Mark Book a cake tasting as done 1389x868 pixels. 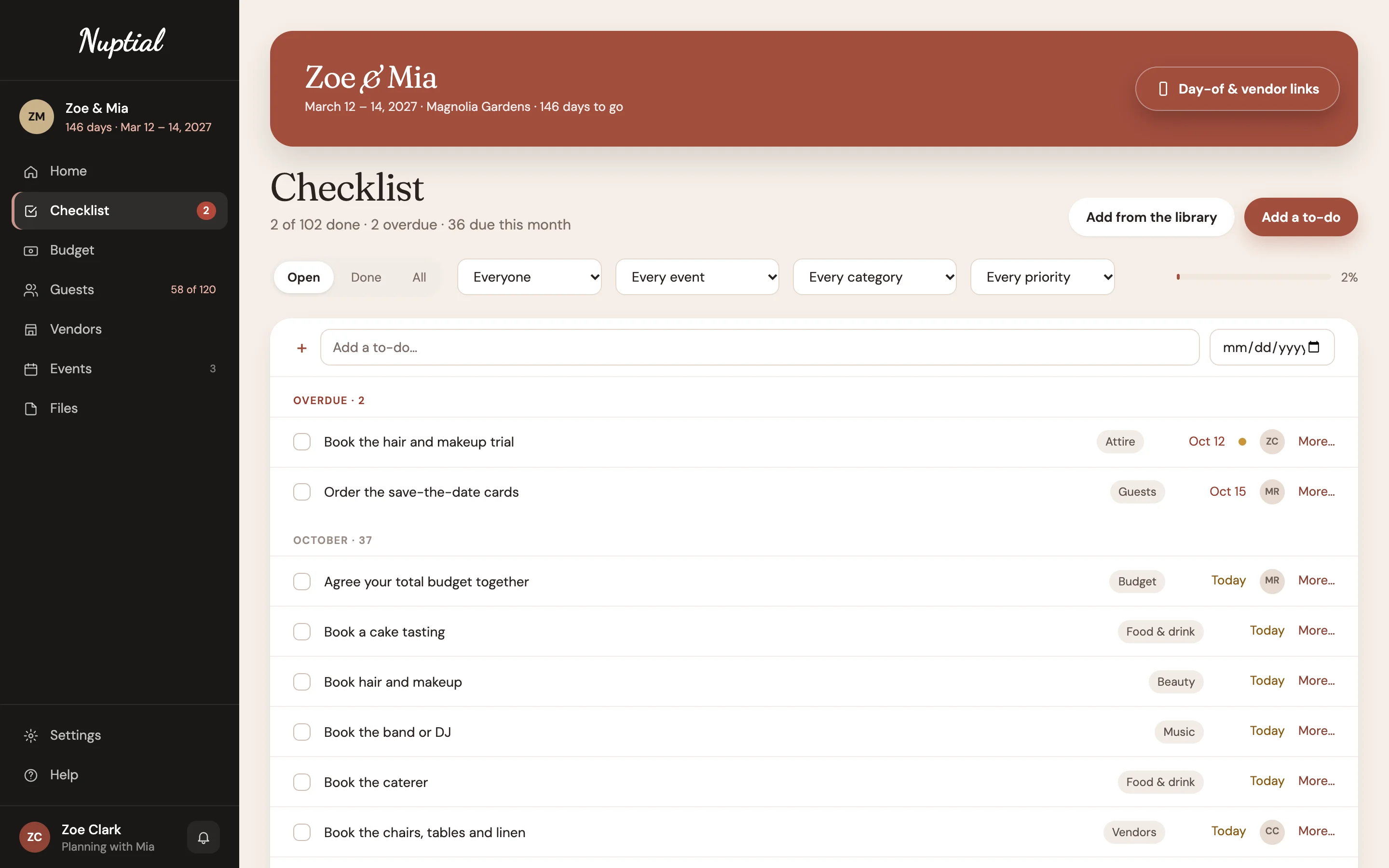[302, 632]
